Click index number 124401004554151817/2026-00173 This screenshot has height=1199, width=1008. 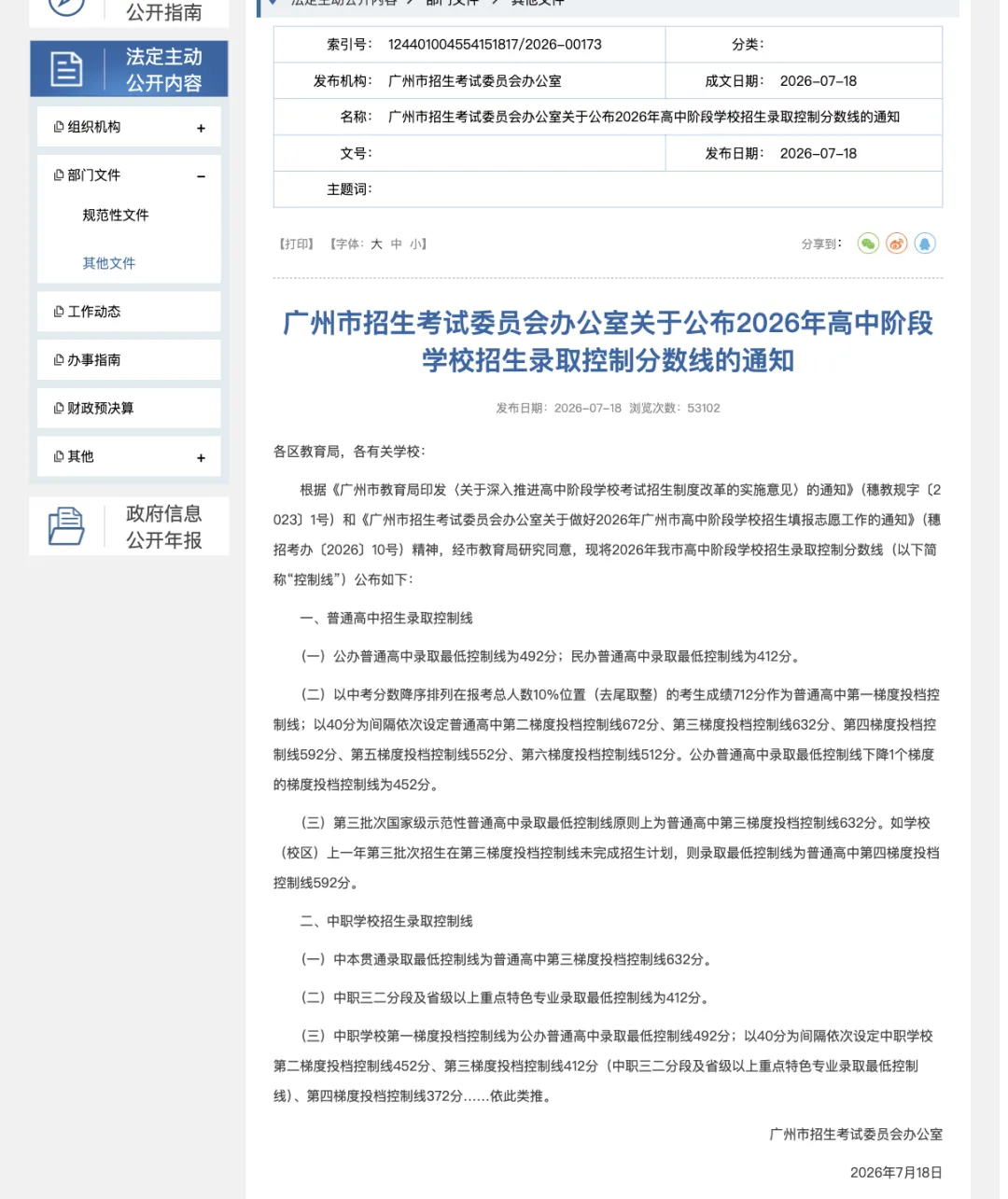pos(495,45)
